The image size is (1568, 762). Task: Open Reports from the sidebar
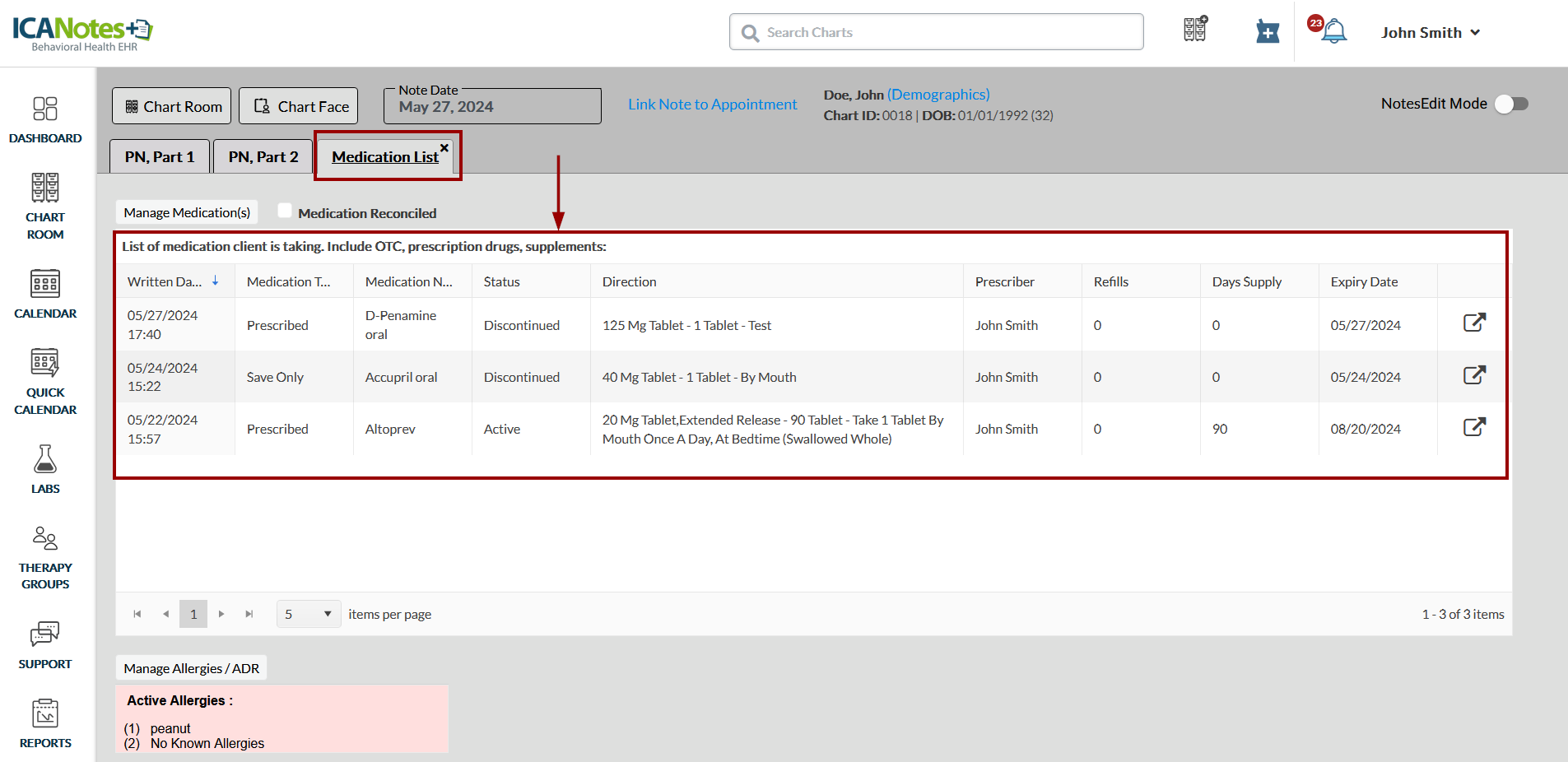coord(45,723)
